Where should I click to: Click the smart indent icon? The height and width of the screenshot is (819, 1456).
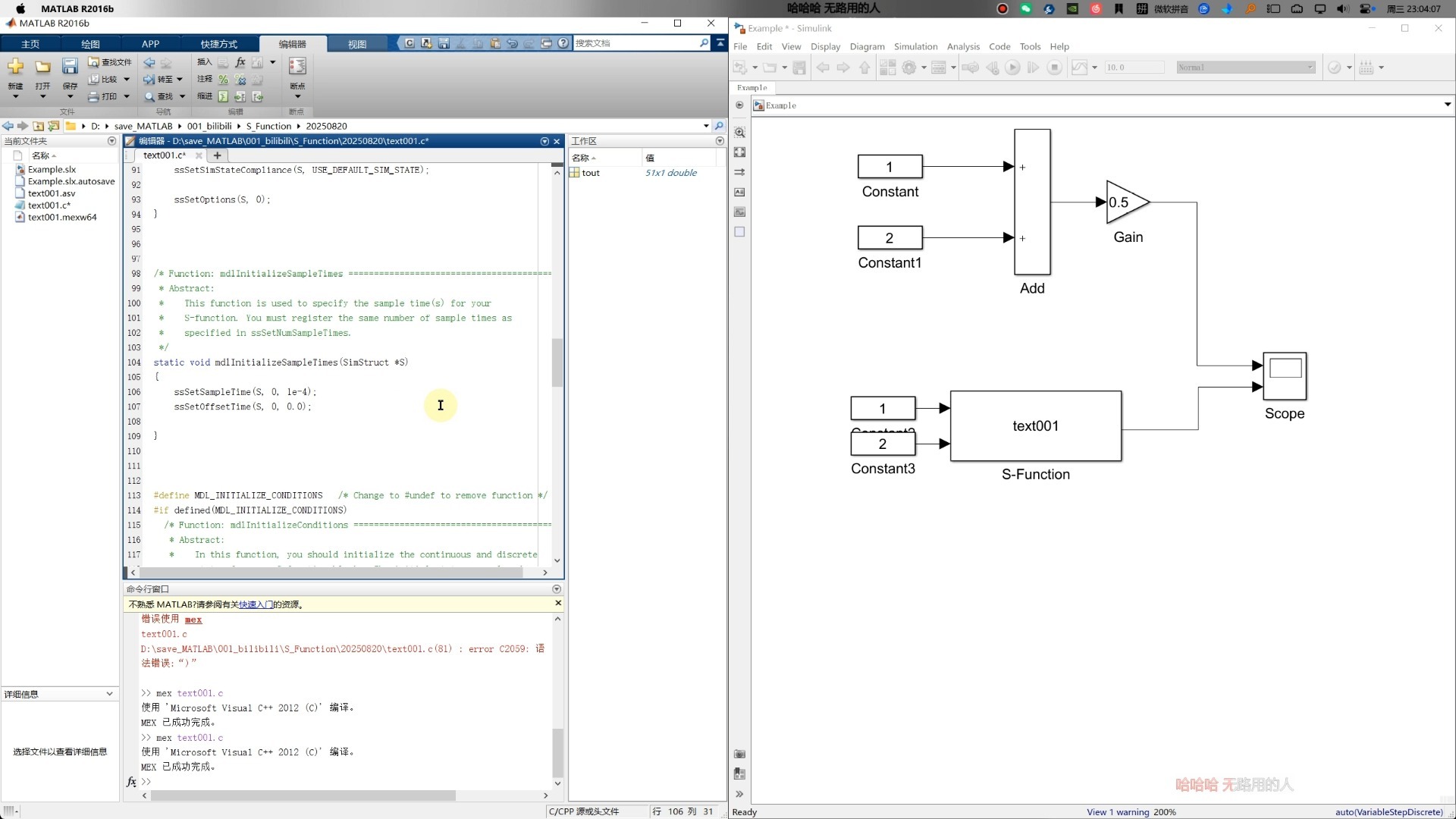[223, 96]
